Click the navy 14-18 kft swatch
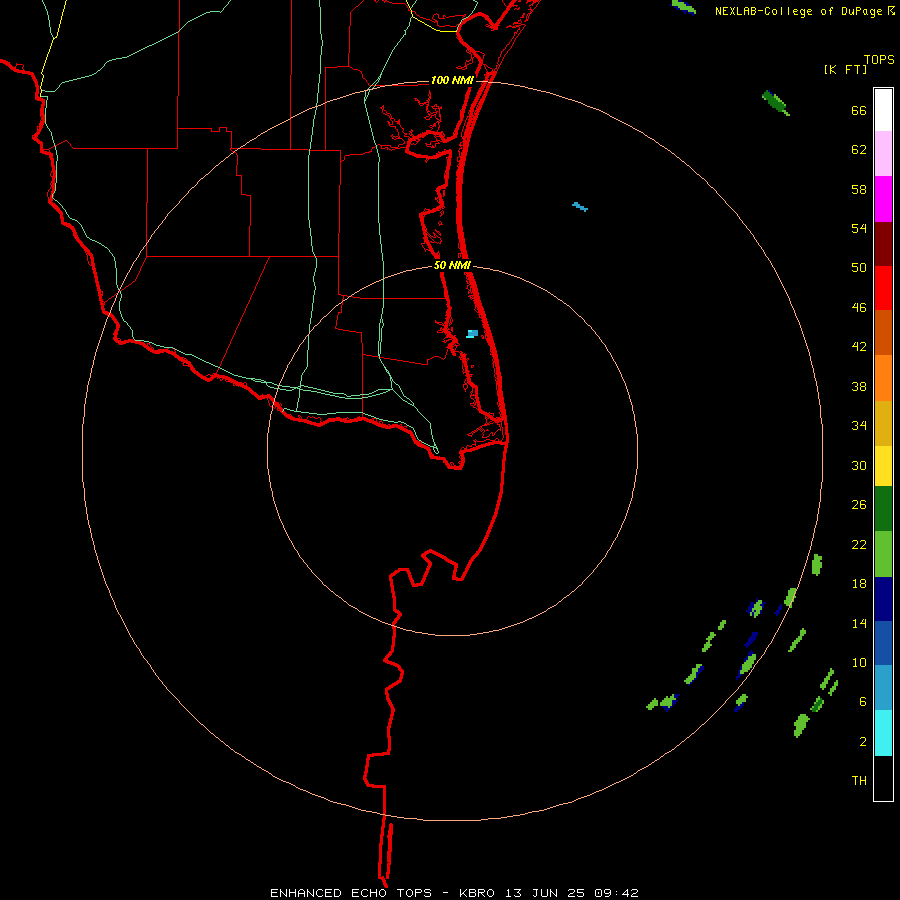The image size is (900, 900). coord(883,599)
